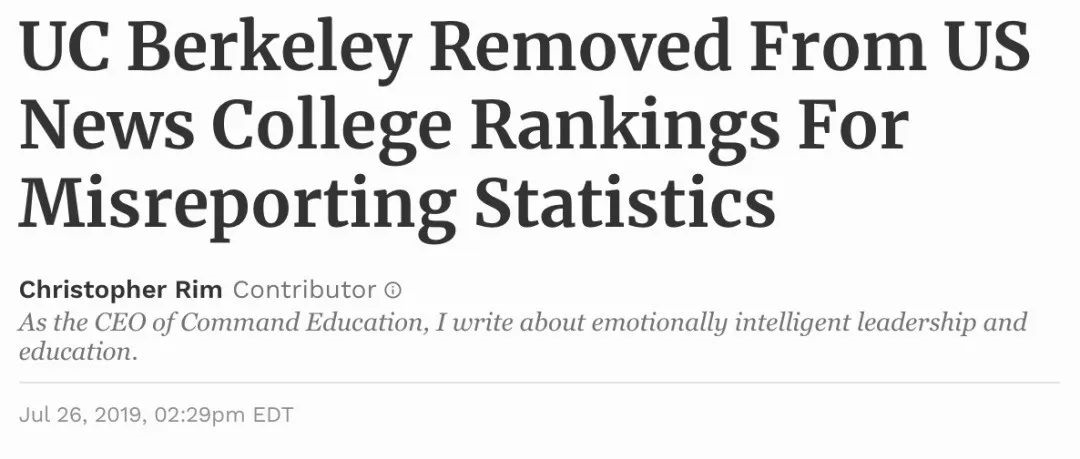The width and height of the screenshot is (1080, 459).
Task: Click the word "Misreporting" in the headline
Action: point(235,202)
